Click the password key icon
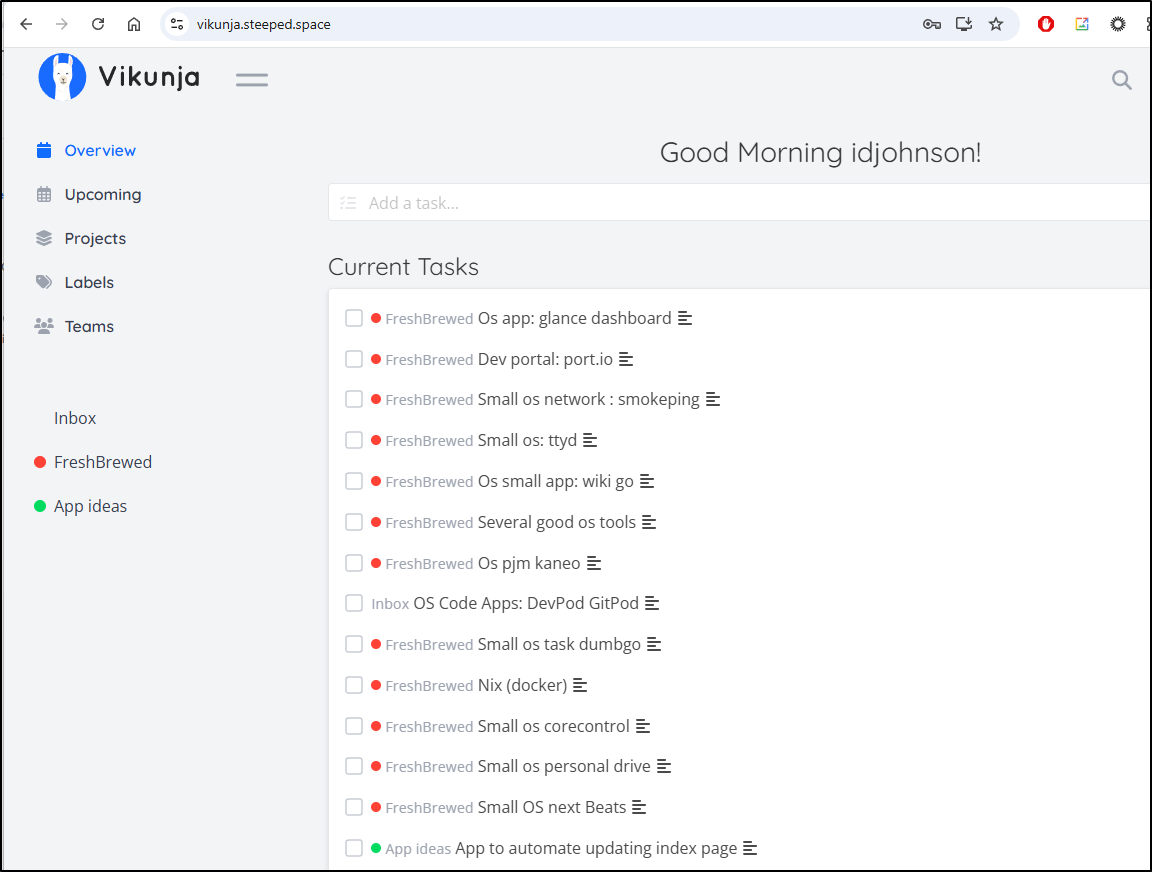This screenshot has width=1152, height=872. click(932, 24)
